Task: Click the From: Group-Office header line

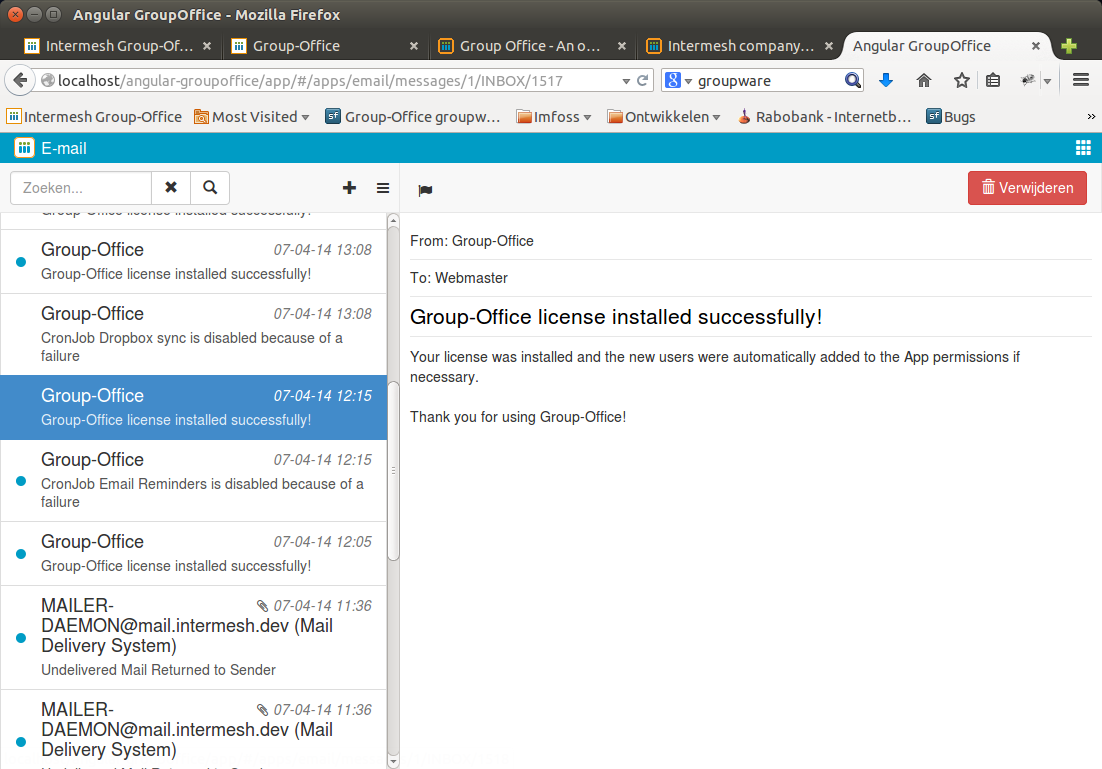Action: 472,241
